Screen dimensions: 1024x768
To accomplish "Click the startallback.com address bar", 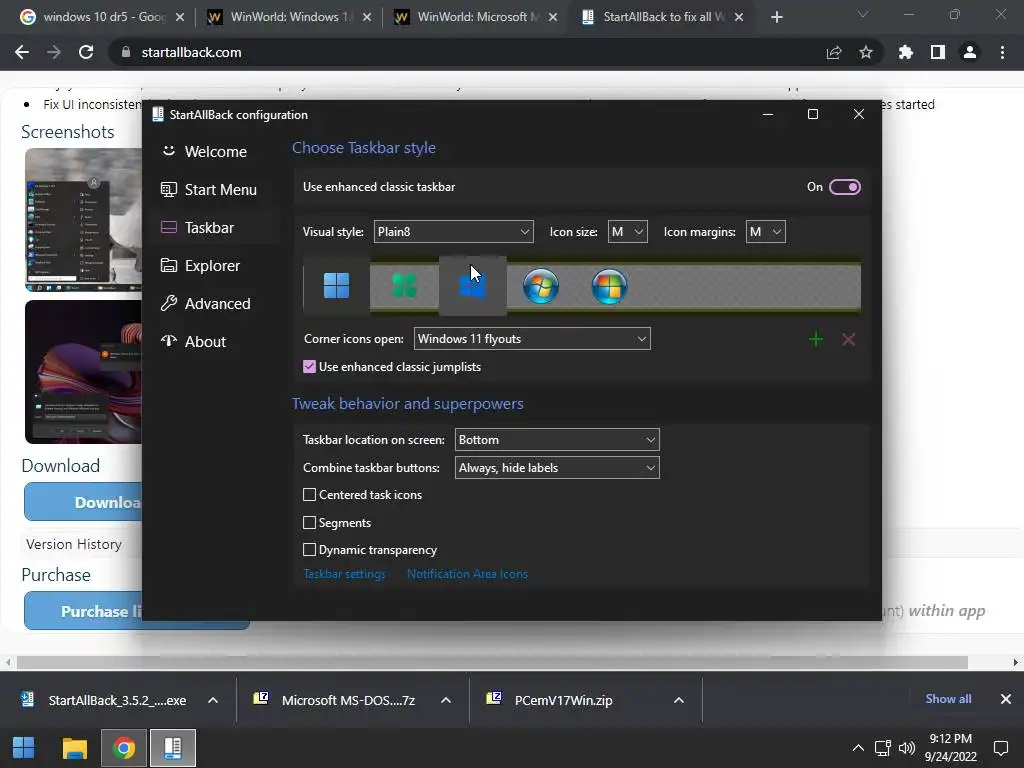I will pyautogui.click(x=464, y=52).
